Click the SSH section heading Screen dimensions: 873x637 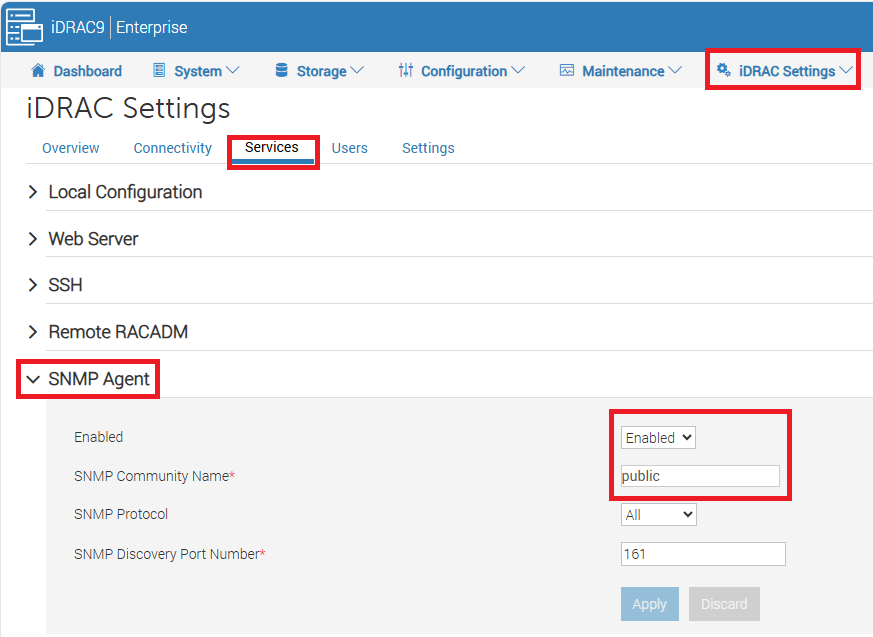tap(65, 285)
